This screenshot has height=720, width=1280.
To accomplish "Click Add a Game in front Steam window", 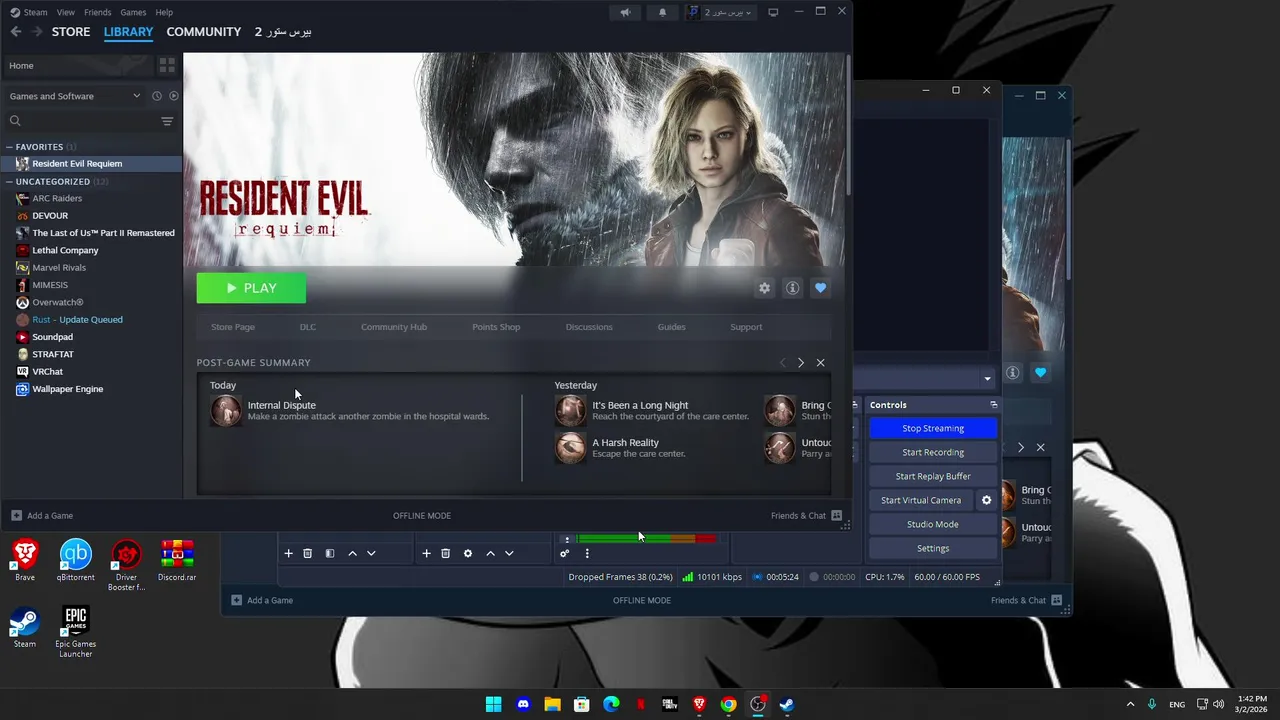I will tap(42, 516).
